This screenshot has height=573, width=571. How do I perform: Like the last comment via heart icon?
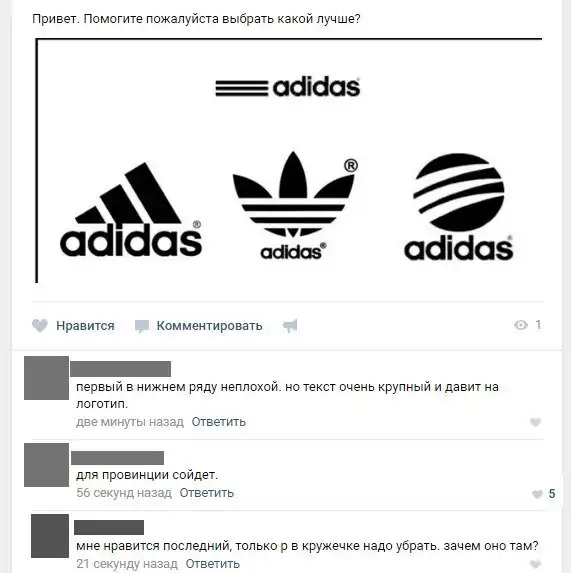(x=536, y=564)
